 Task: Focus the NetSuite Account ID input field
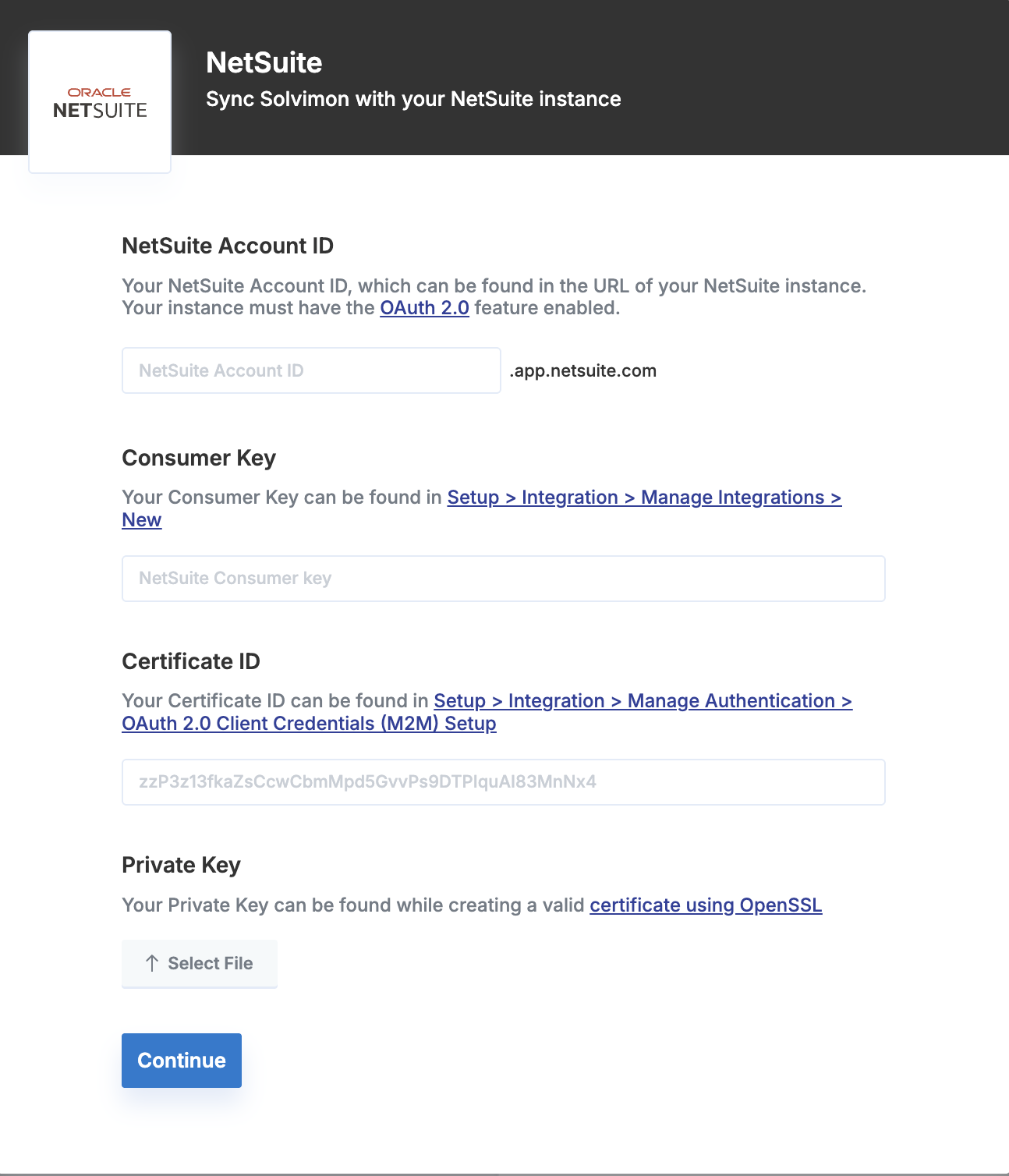[x=311, y=370]
